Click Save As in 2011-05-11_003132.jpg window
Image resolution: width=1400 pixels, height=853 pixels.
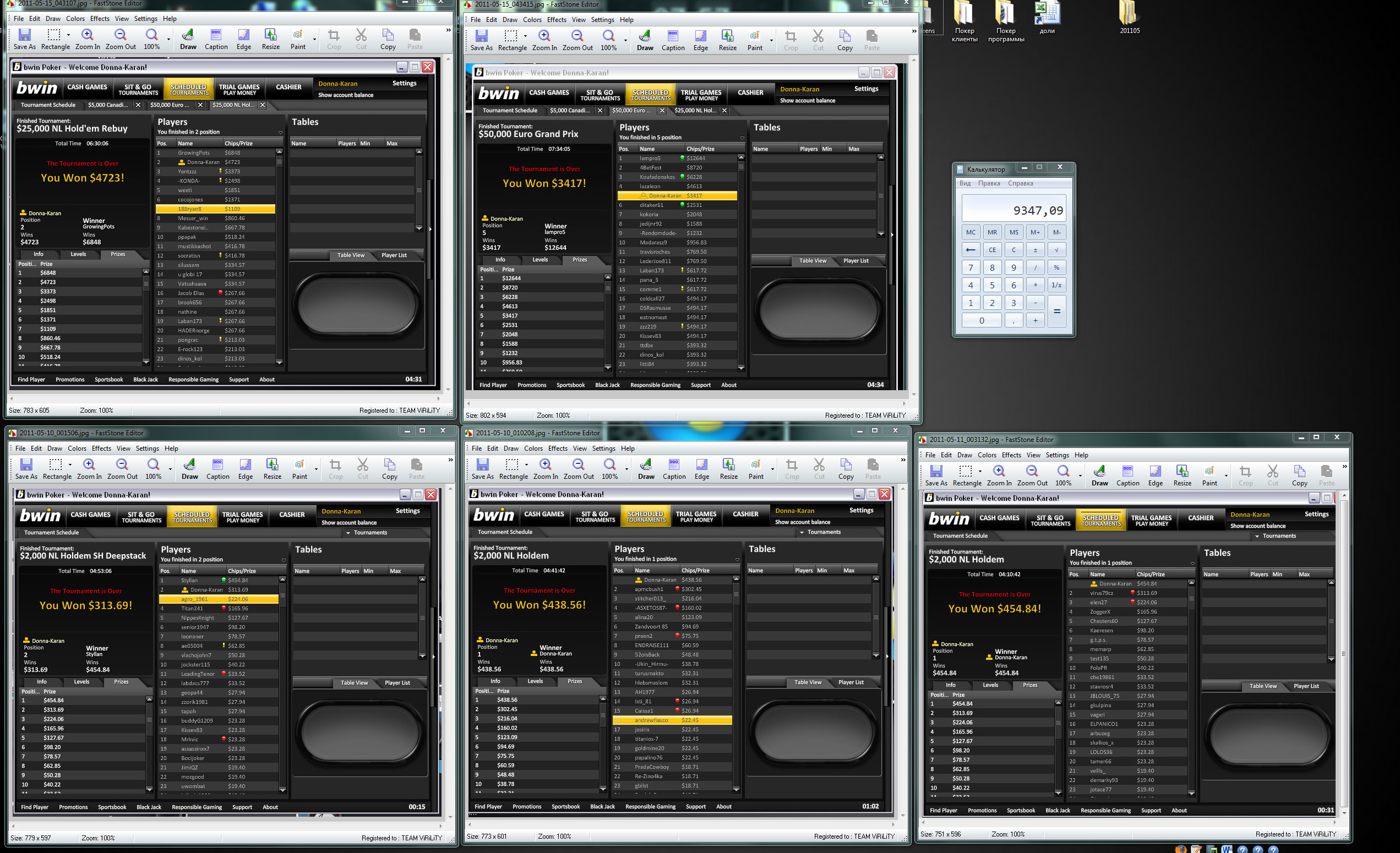[936, 476]
